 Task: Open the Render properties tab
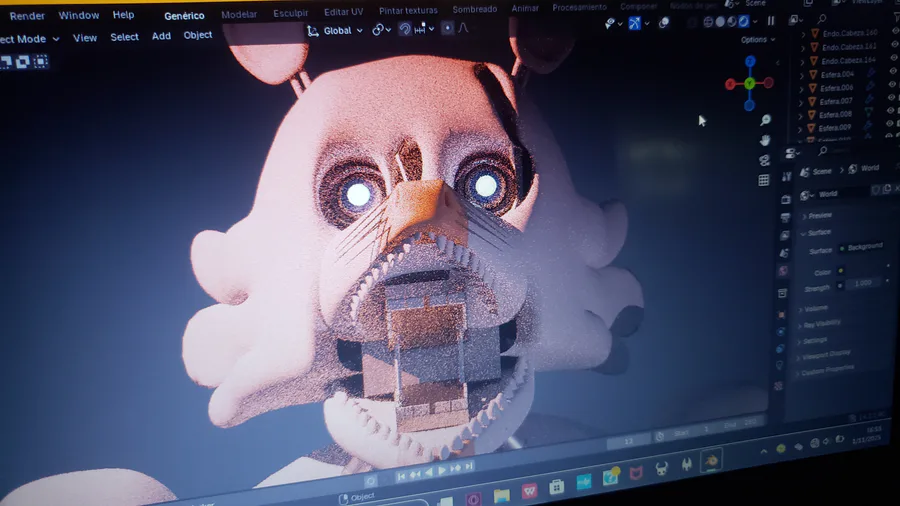[x=786, y=199]
